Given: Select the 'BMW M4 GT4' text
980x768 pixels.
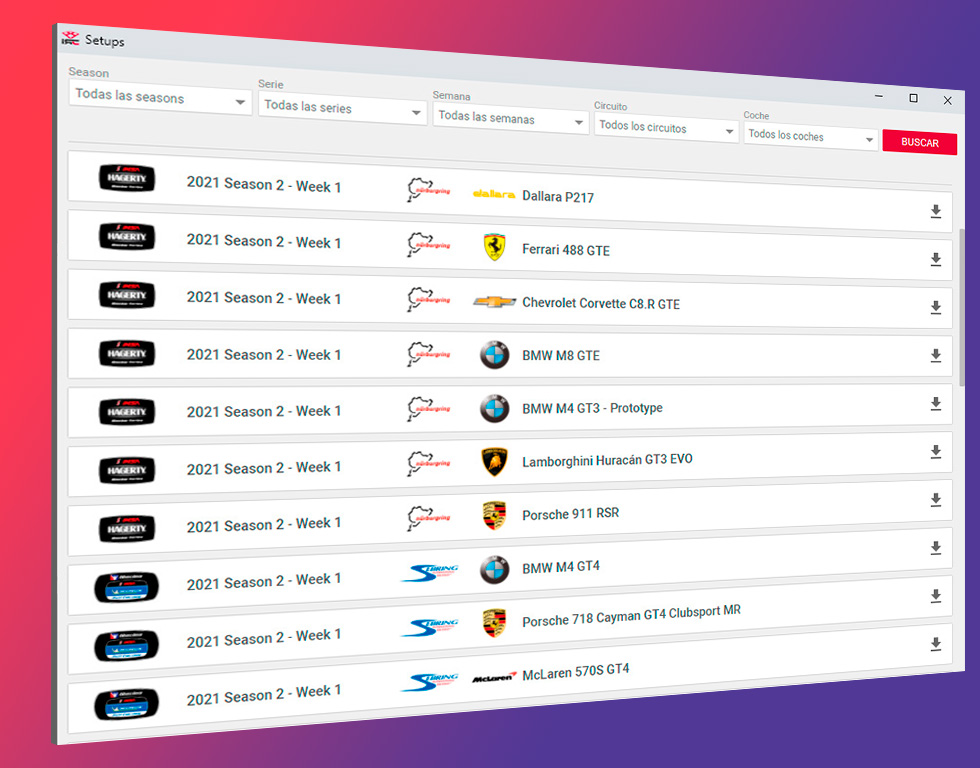Looking at the screenshot, I should pos(561,567).
